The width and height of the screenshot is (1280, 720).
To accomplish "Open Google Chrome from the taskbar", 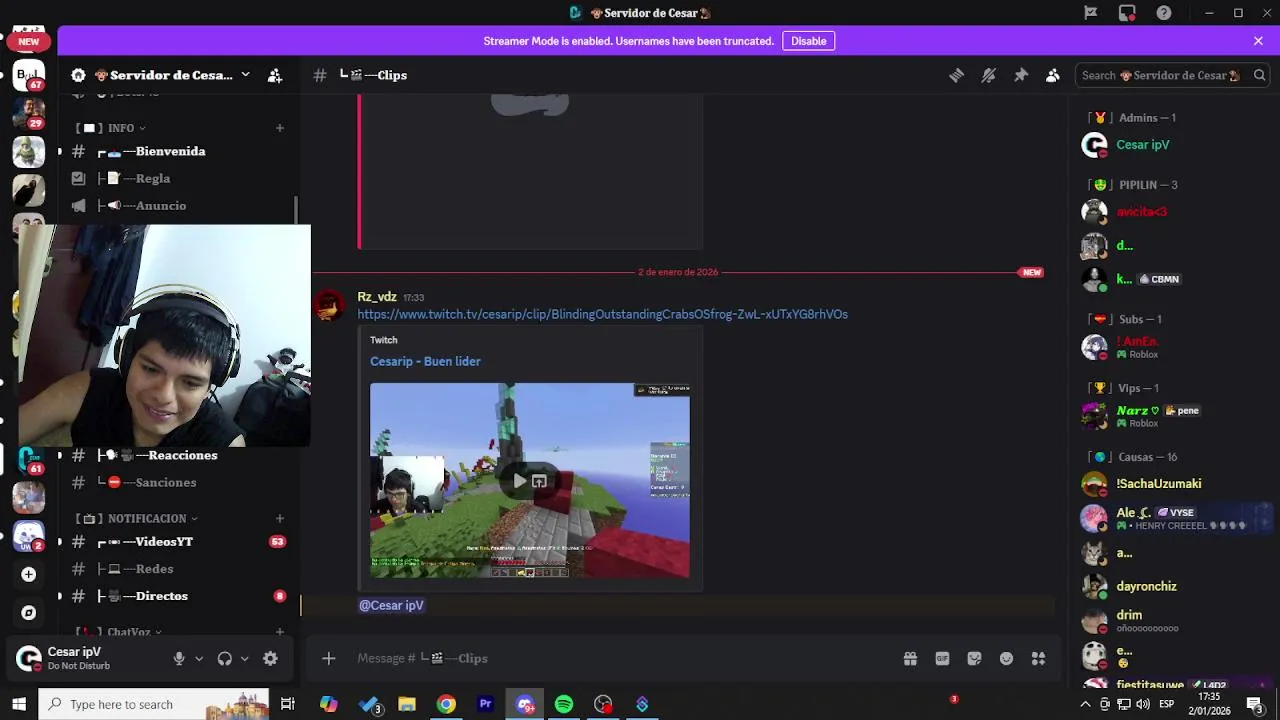I will point(446,704).
